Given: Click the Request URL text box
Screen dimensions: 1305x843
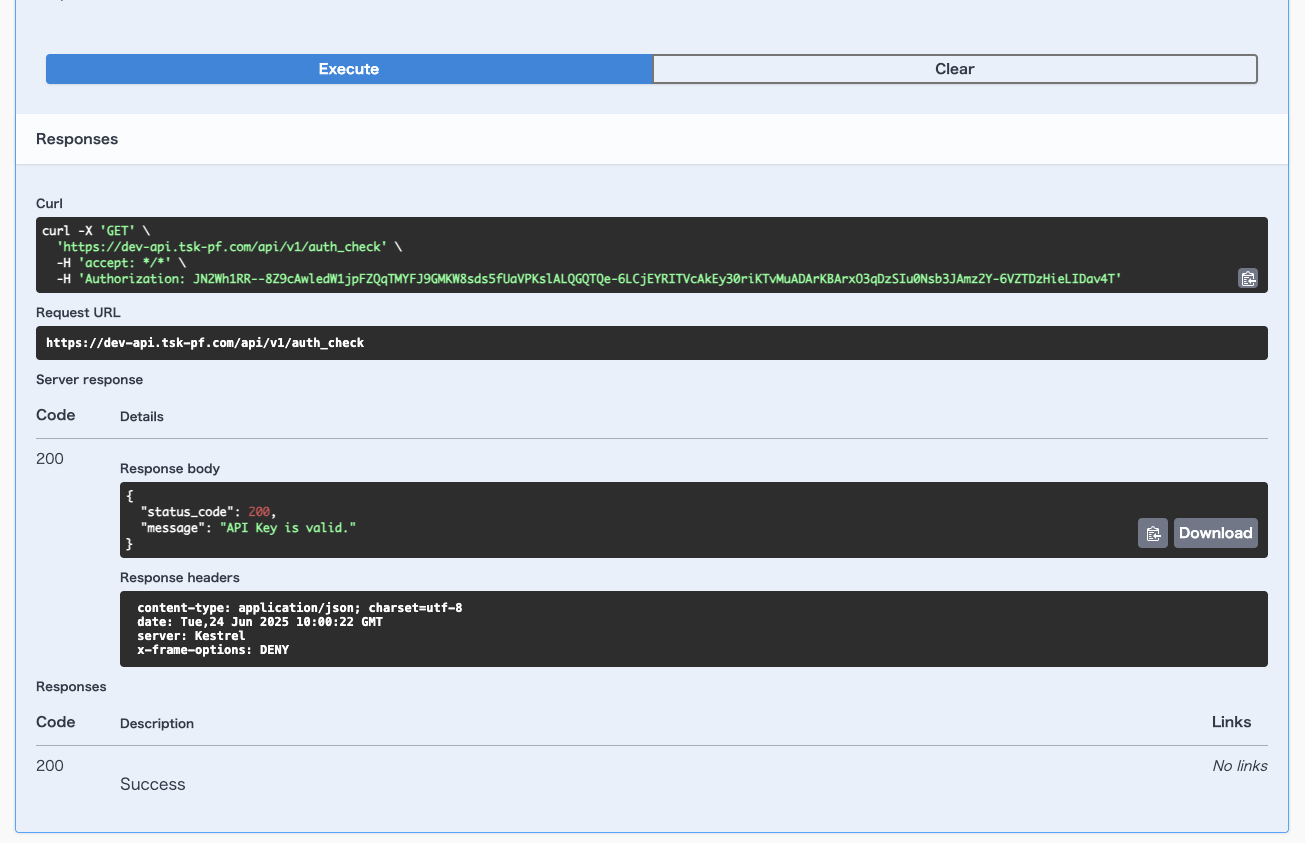Looking at the screenshot, I should tap(652, 343).
